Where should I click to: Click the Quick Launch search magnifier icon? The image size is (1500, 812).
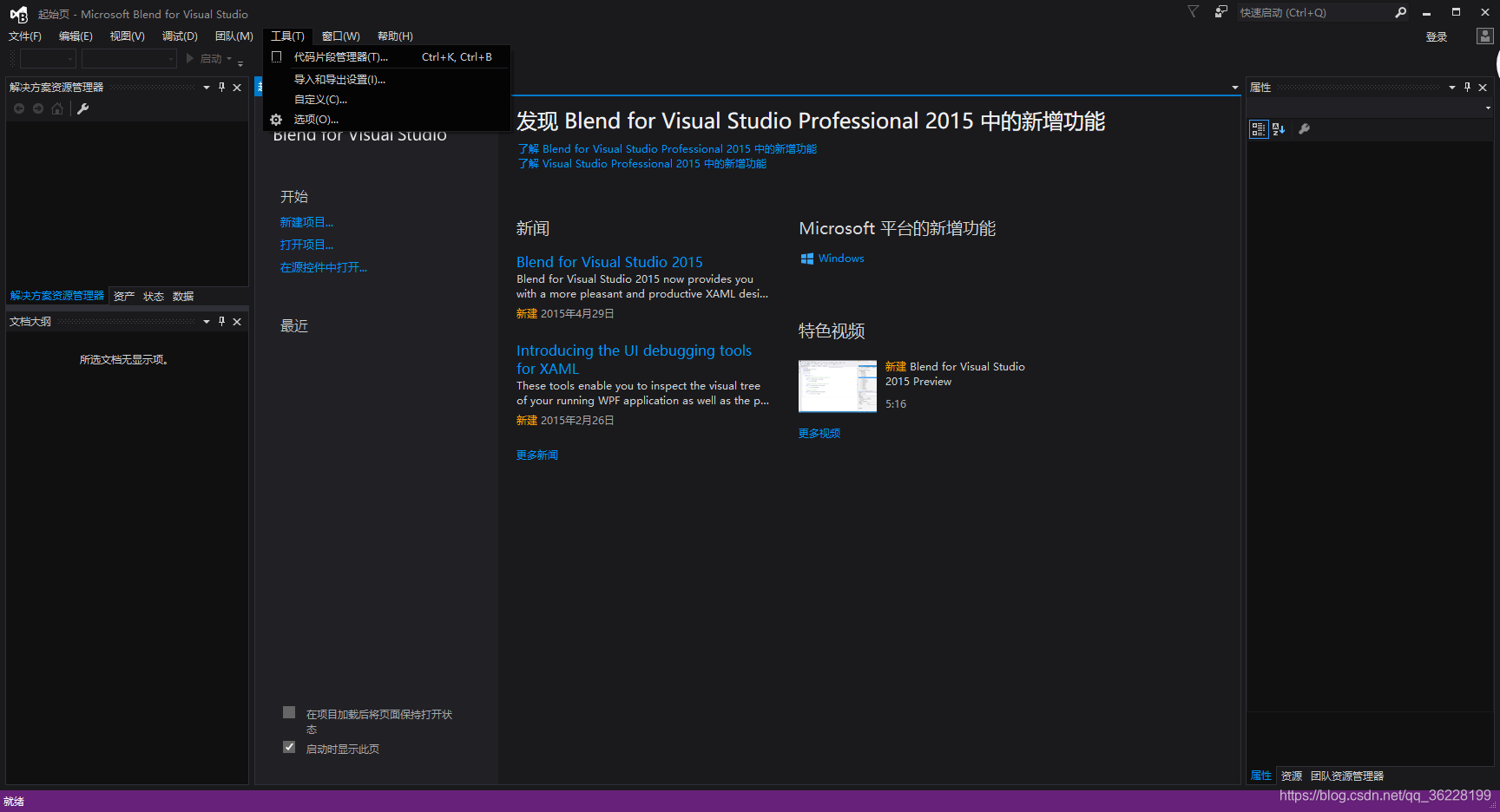click(x=1400, y=12)
